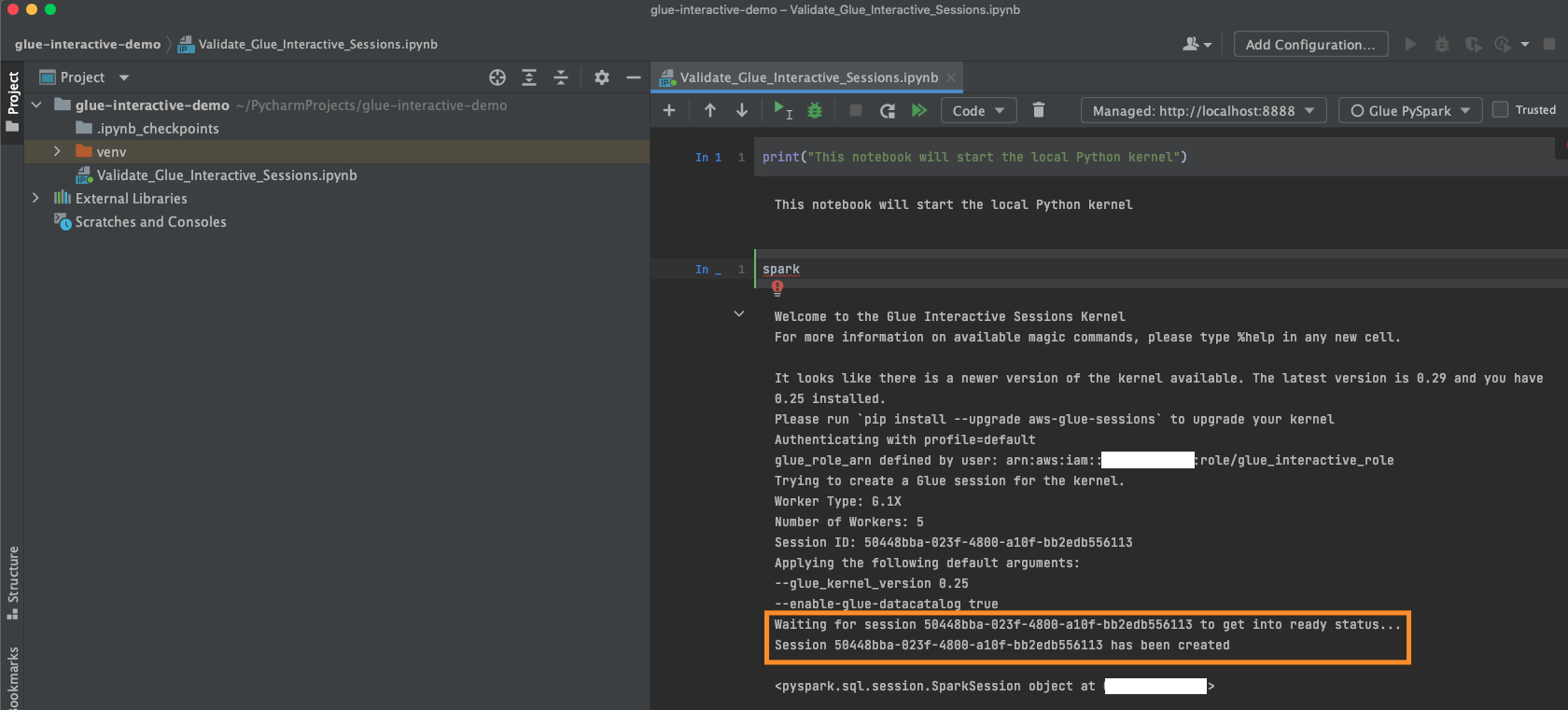Click the Run Cell and Select Below icon
Image resolution: width=1568 pixels, height=710 pixels.
click(x=782, y=110)
